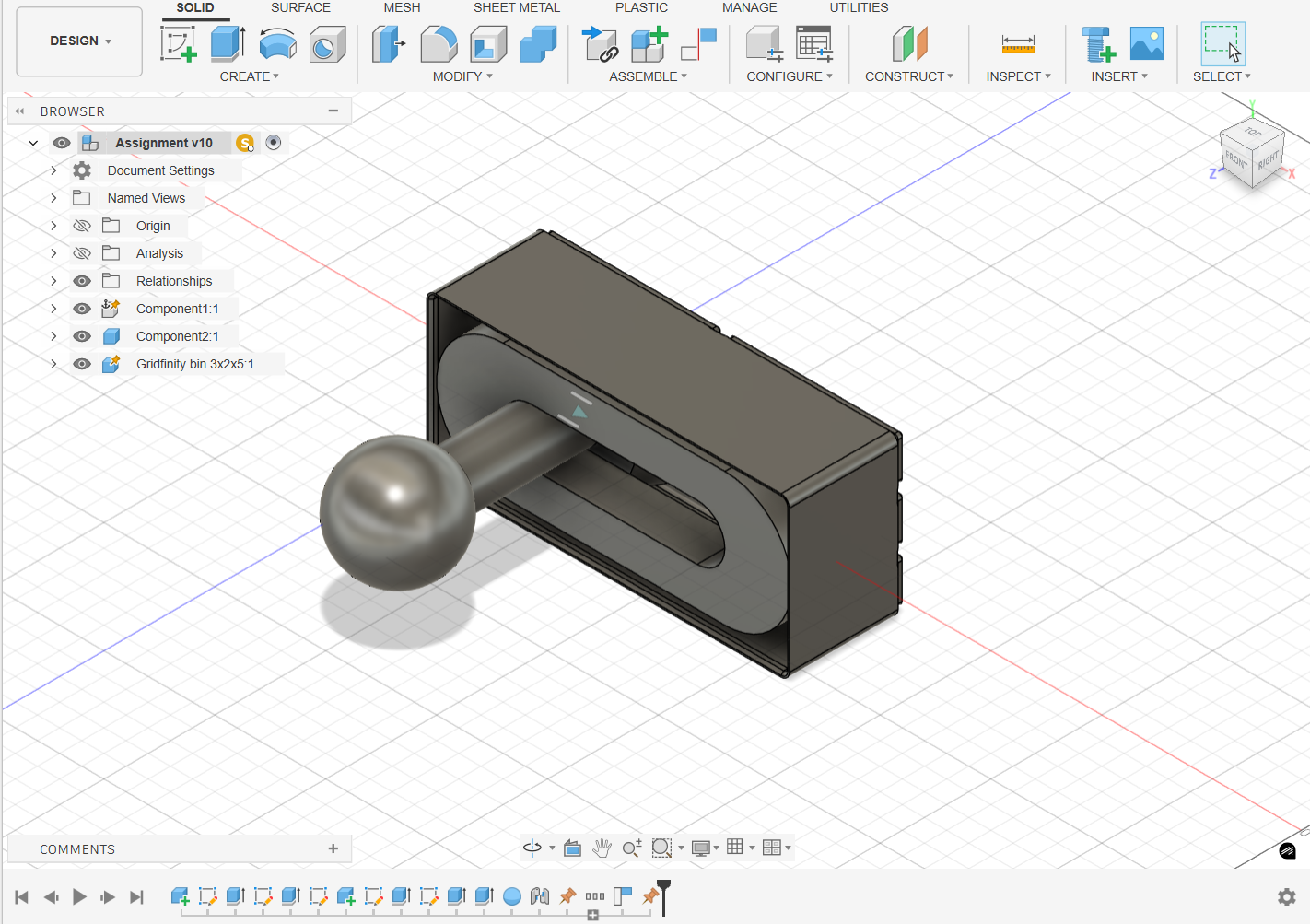Click the New Component icon

pyautogui.click(x=649, y=43)
